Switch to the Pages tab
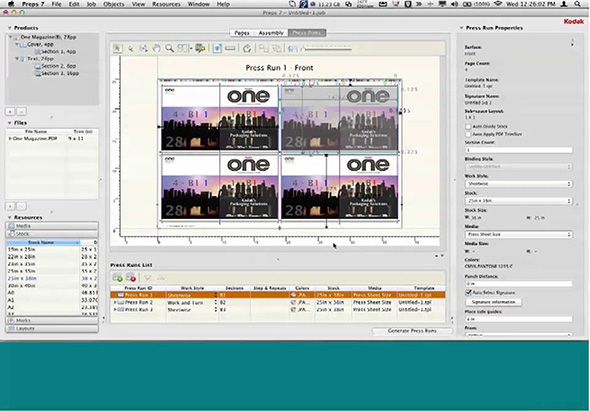Viewport: 590px width, 411px height. coord(242,33)
